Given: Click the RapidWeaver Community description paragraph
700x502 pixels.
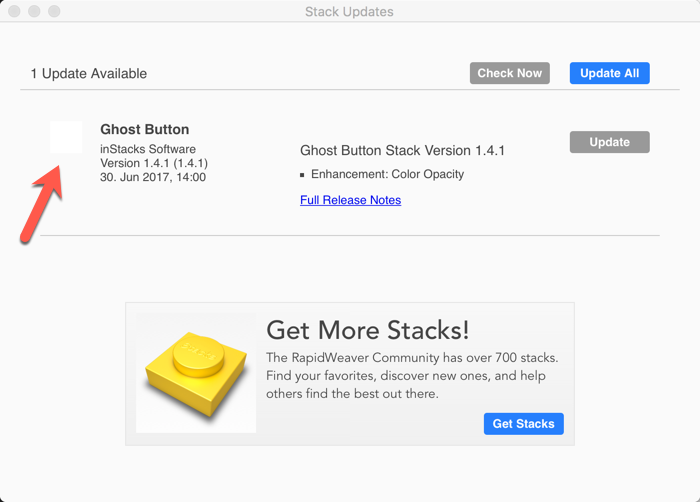Looking at the screenshot, I should [x=412, y=376].
